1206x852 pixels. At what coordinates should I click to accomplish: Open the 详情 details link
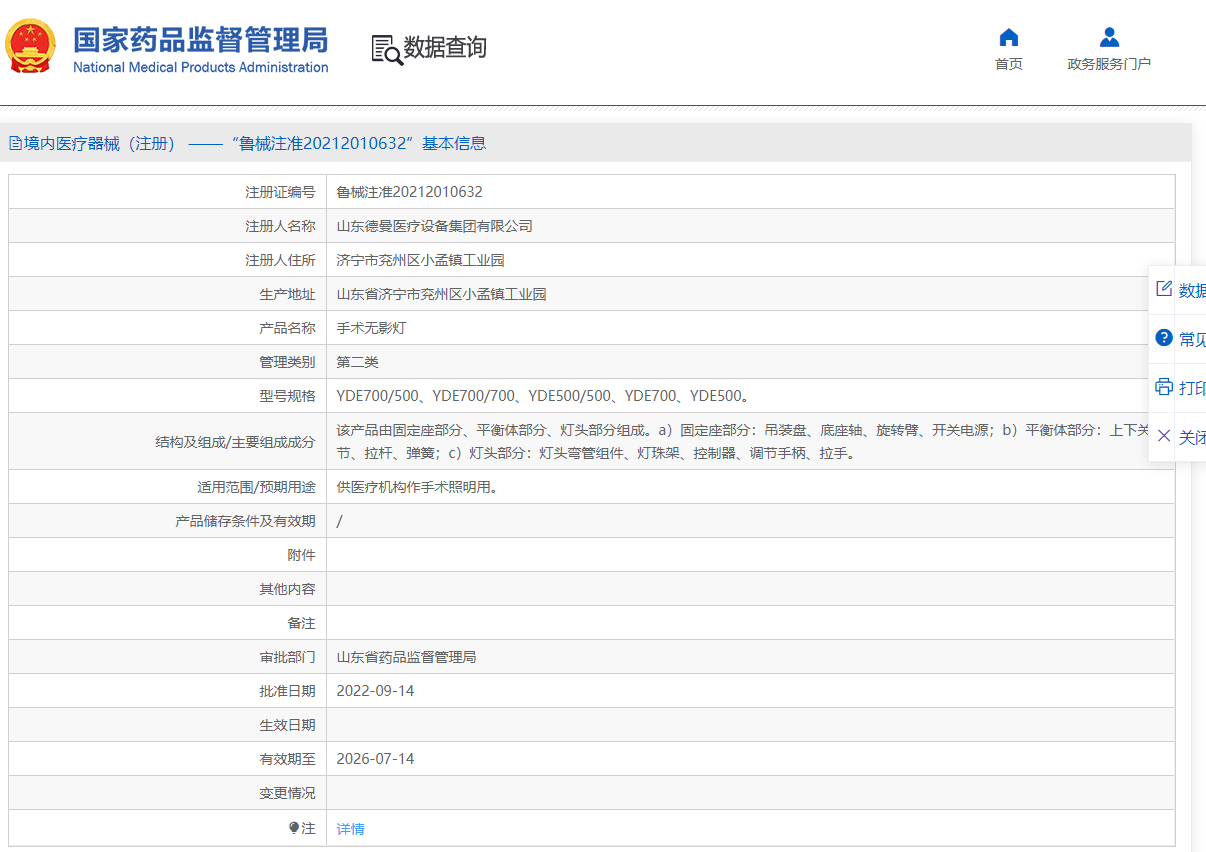[351, 829]
